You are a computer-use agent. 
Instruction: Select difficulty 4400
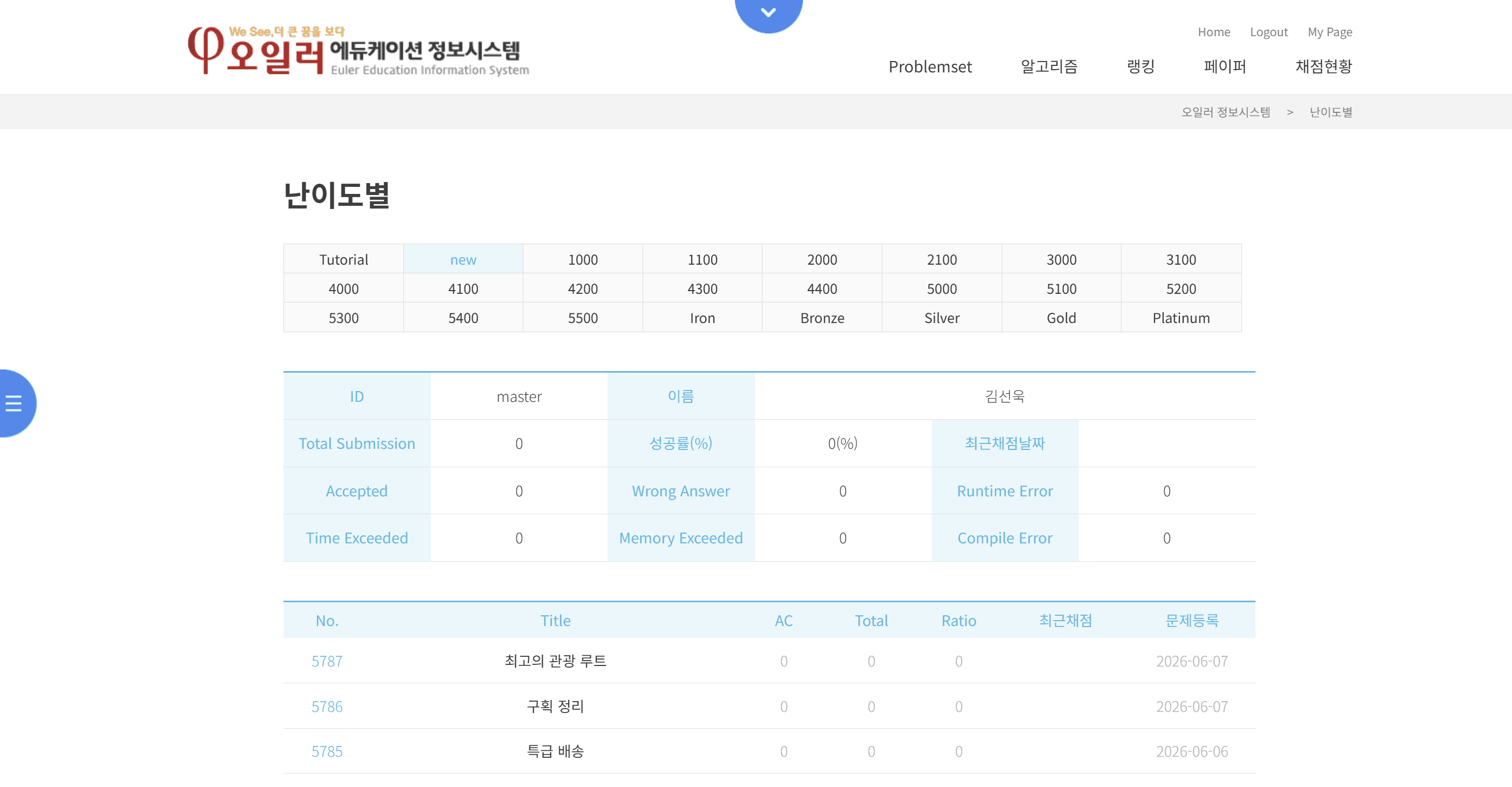point(822,288)
